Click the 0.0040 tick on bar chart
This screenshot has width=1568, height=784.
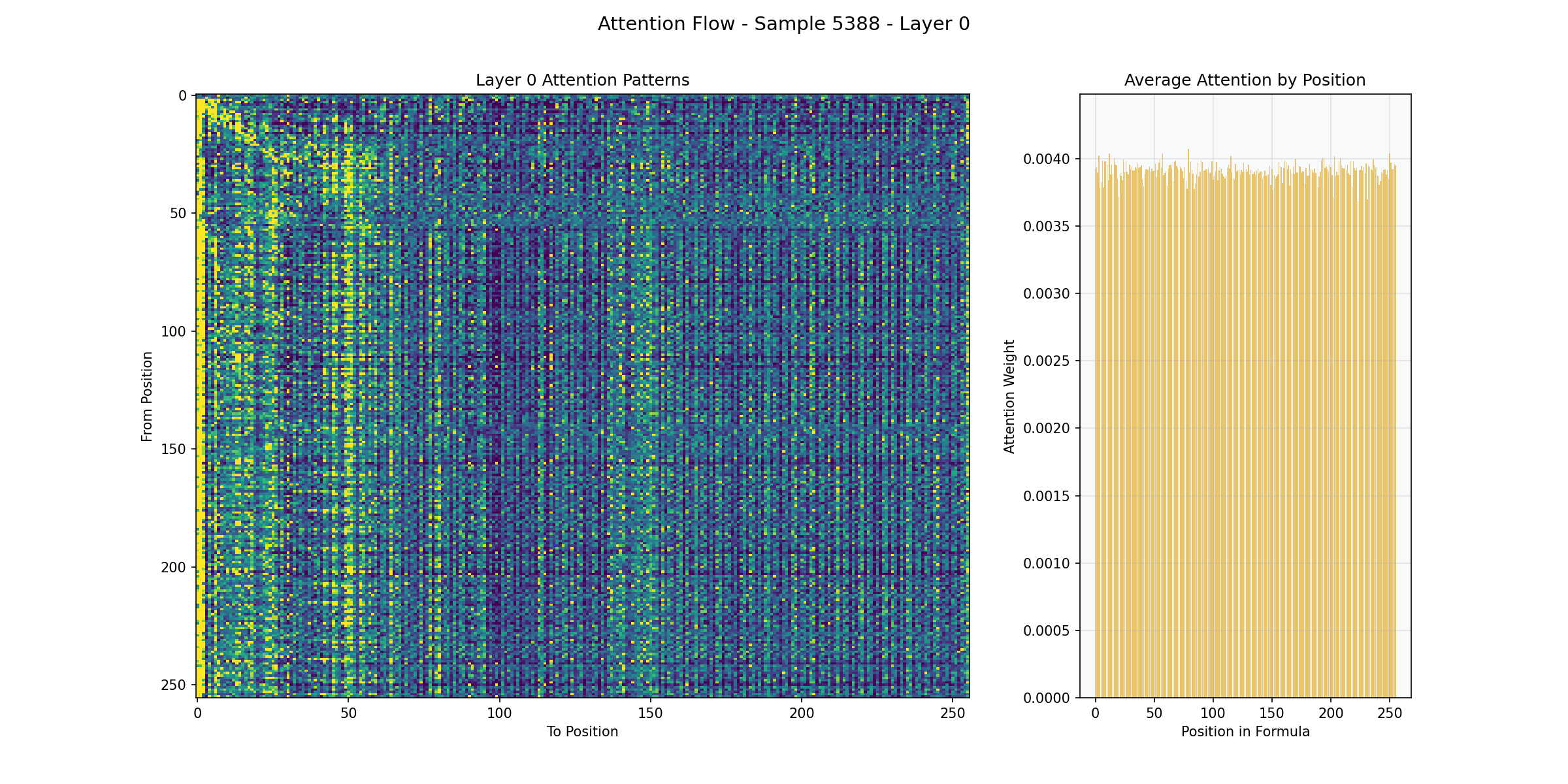(x=1047, y=159)
